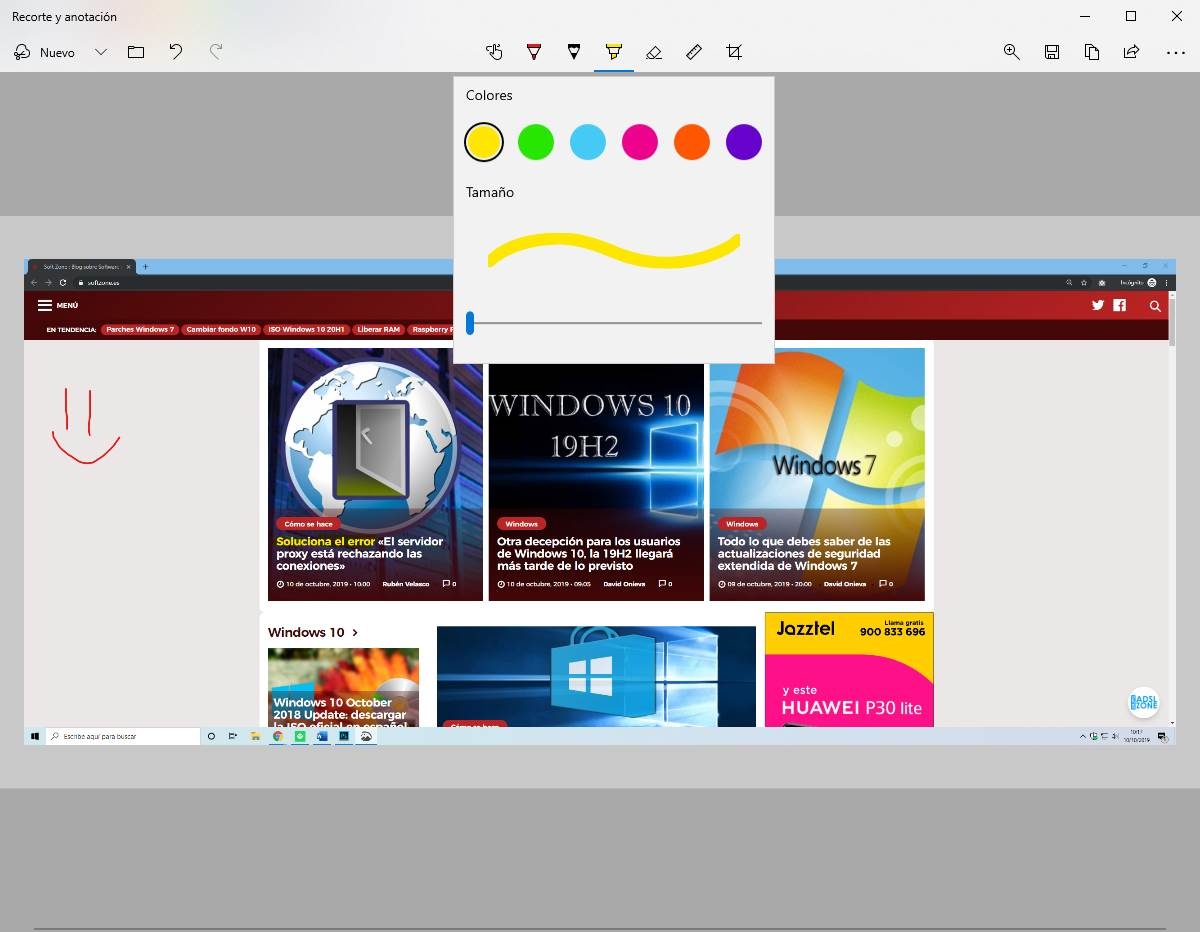The height and width of the screenshot is (932, 1200).
Task: Activate the image crop tool
Action: [734, 52]
